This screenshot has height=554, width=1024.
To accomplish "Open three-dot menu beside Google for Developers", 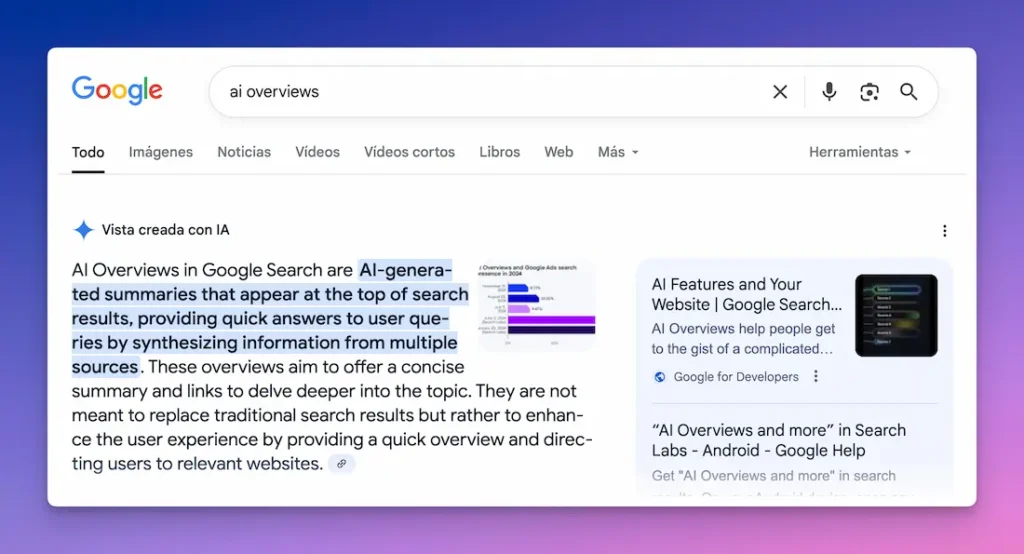I will tap(816, 376).
